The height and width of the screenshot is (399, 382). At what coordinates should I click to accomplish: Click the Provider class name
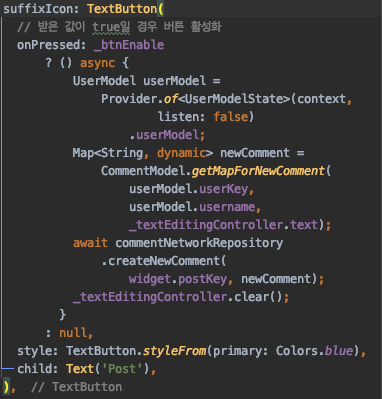(129, 99)
